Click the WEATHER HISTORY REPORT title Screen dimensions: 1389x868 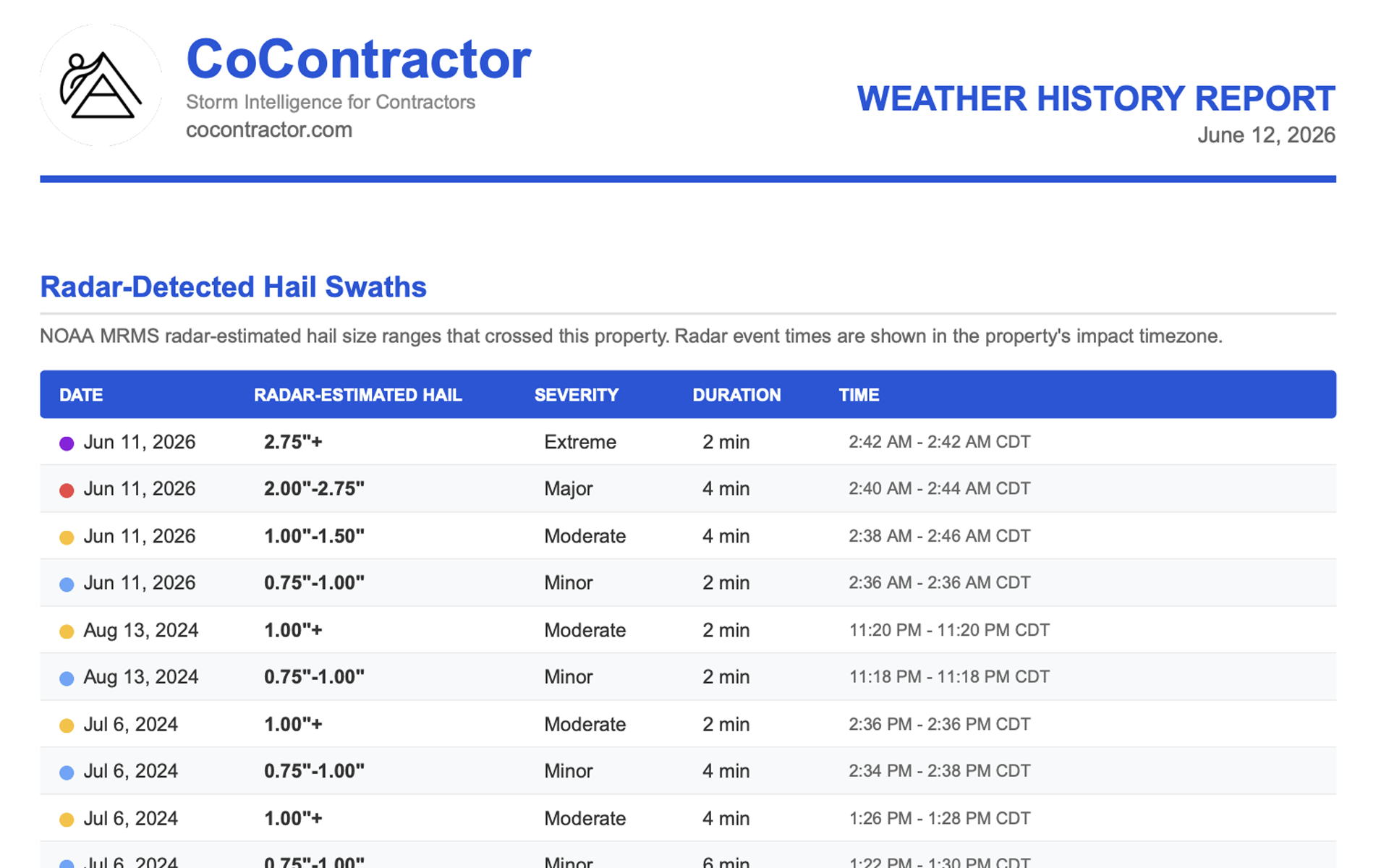(x=1096, y=98)
